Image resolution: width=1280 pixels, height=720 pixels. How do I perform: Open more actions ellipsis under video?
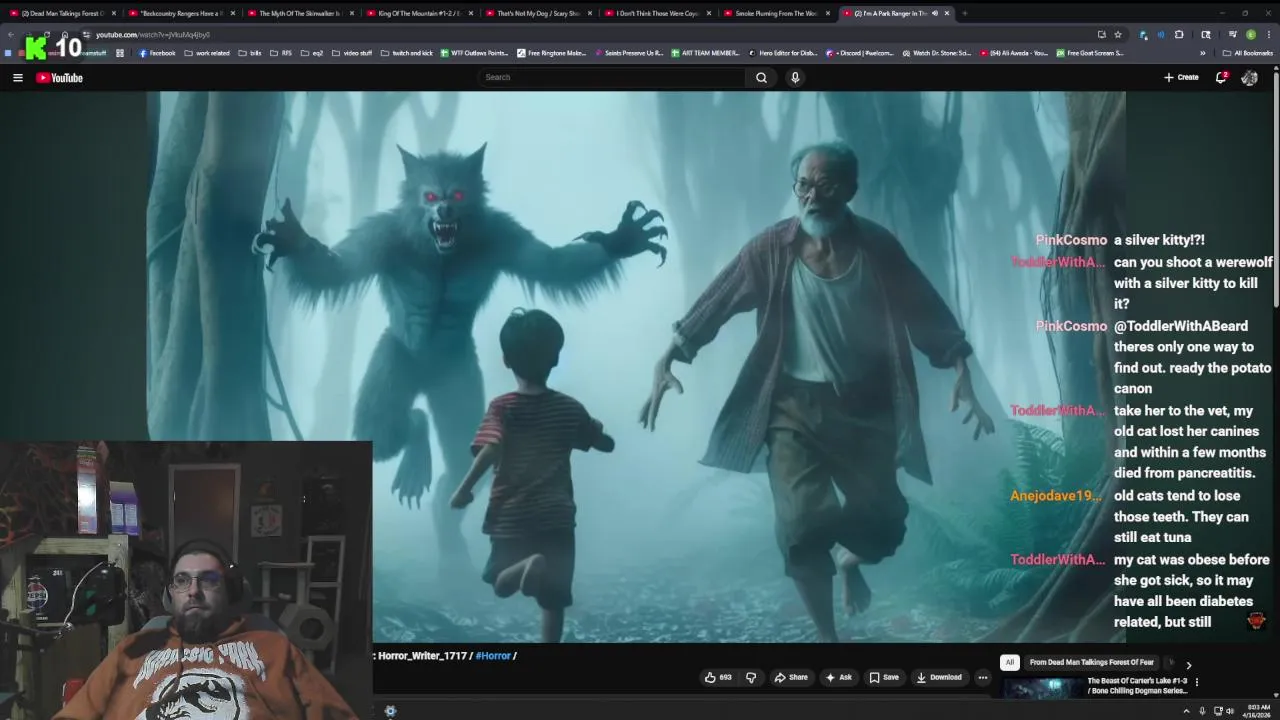[982, 677]
